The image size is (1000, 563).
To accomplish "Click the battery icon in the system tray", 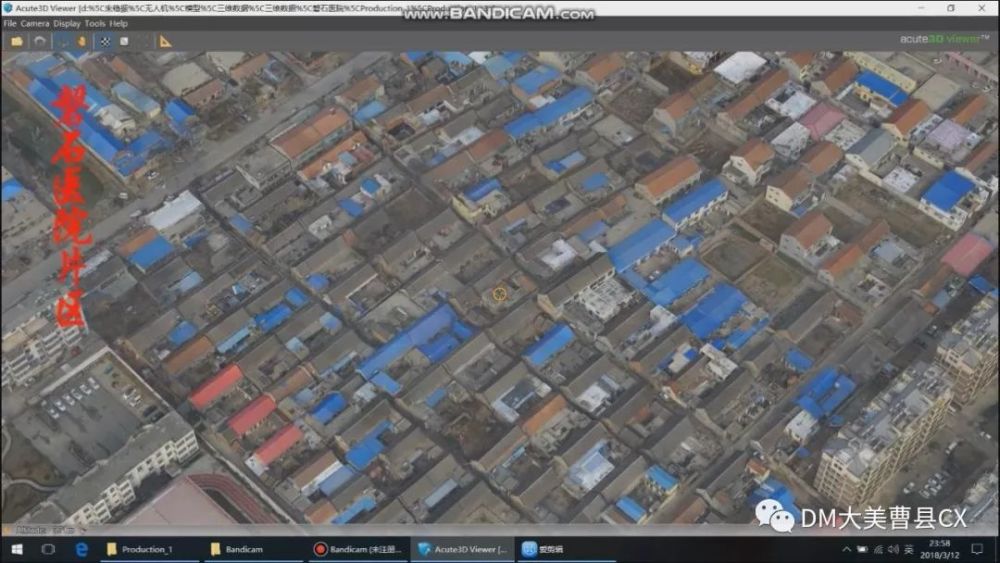I will pos(862,549).
